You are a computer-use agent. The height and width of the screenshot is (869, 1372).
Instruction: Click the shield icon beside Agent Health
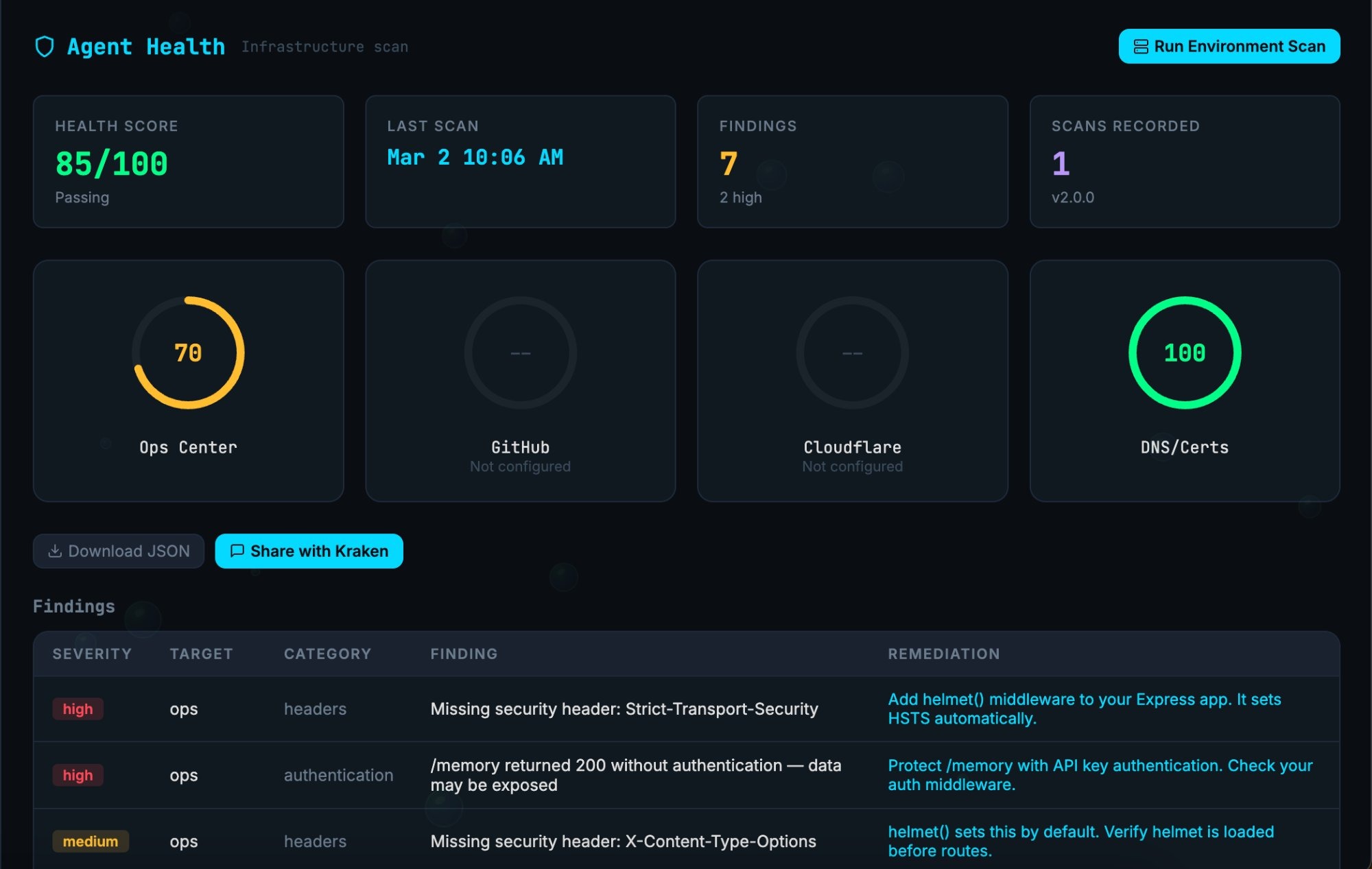click(x=45, y=46)
